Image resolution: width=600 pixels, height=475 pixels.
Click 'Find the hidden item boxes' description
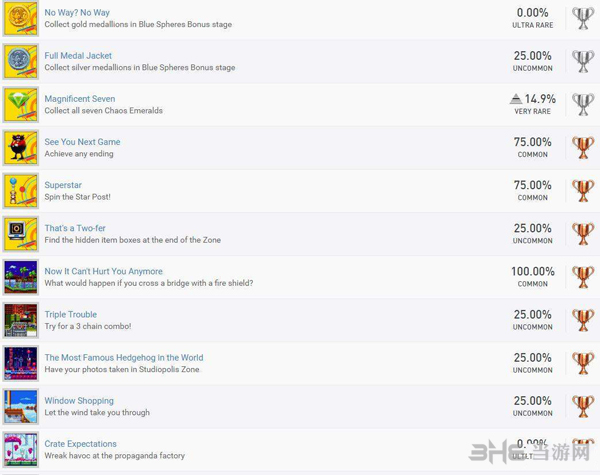coord(132,240)
